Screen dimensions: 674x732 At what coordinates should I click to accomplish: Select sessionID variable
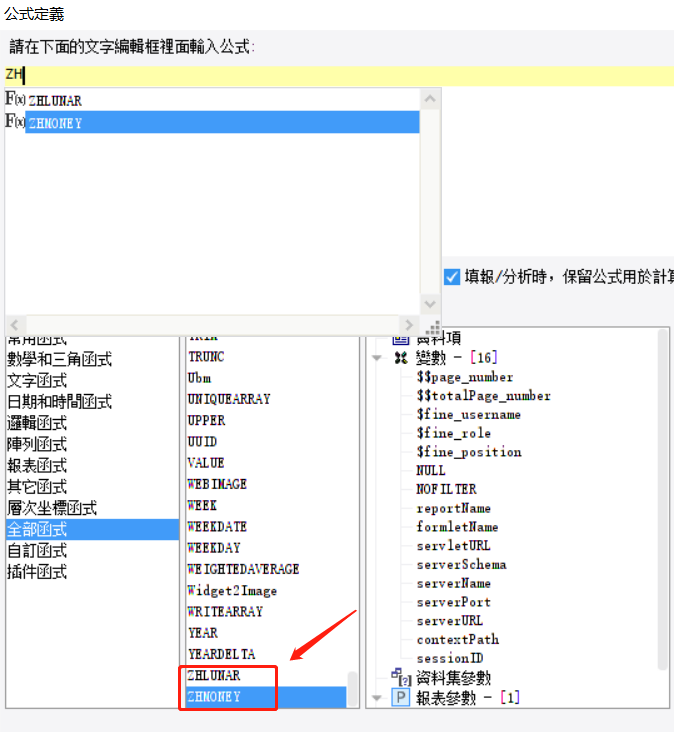[x=450, y=658]
